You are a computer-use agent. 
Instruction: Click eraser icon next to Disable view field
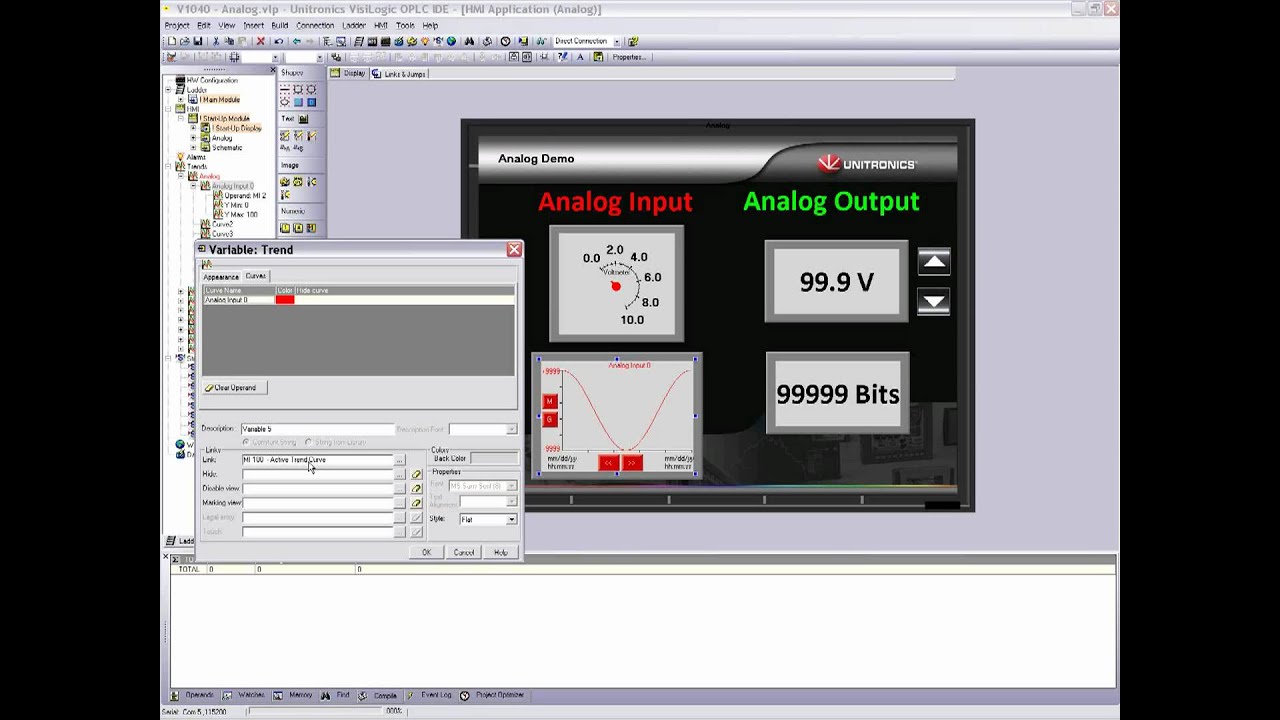[417, 489]
